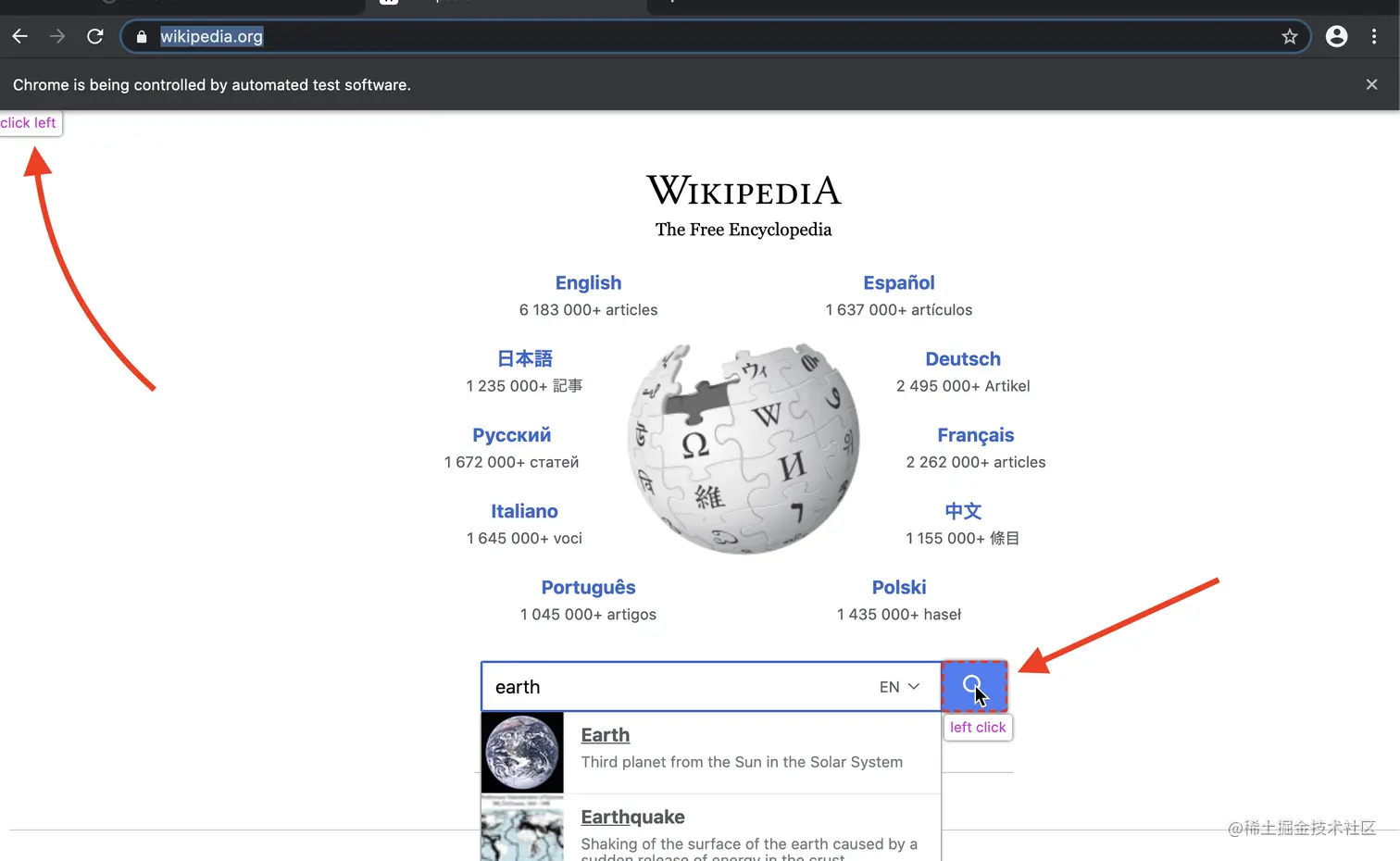
Task: Click '1 645 000+ voci' text
Action: tap(524, 538)
